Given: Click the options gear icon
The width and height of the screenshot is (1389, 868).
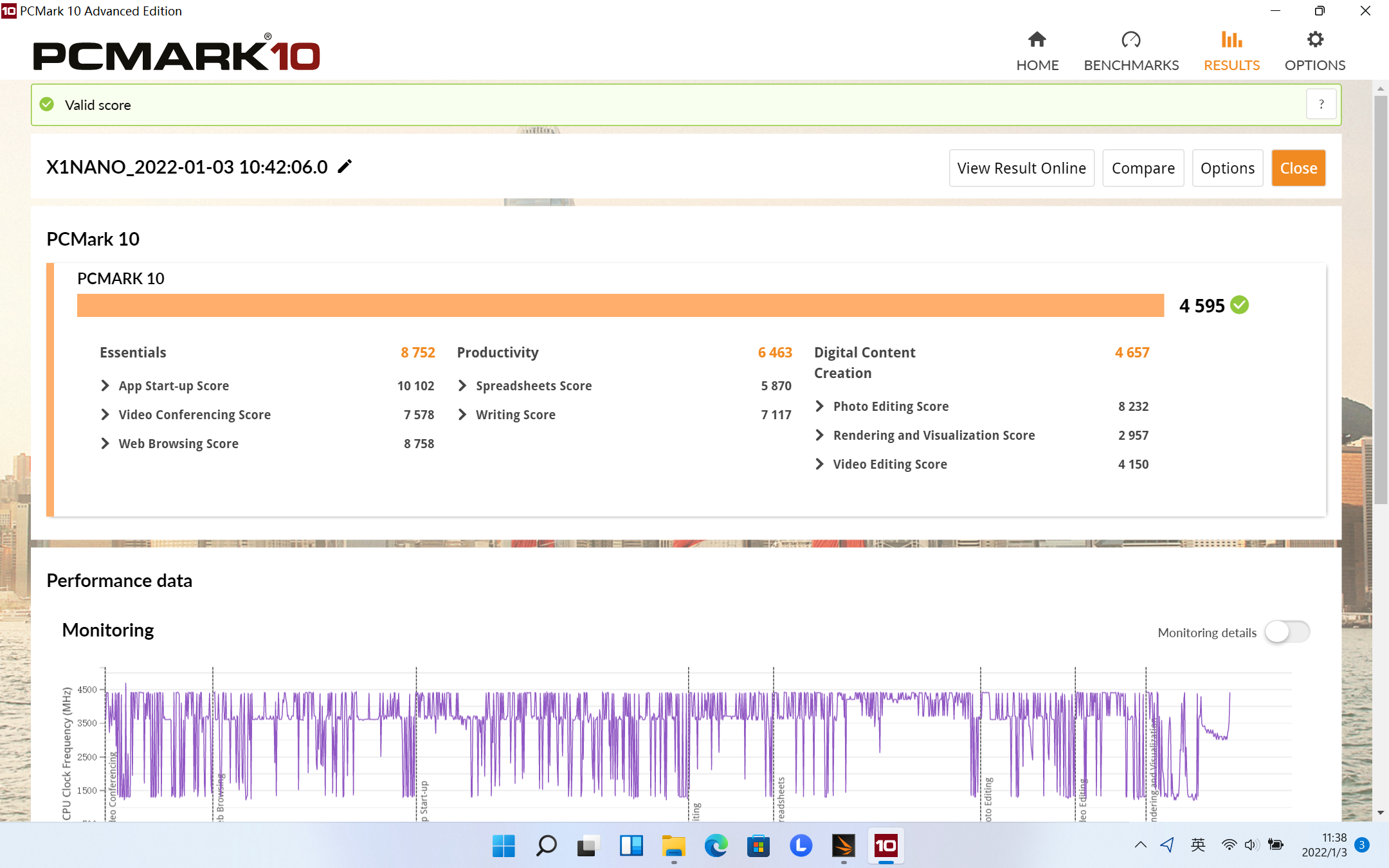Looking at the screenshot, I should [x=1315, y=39].
